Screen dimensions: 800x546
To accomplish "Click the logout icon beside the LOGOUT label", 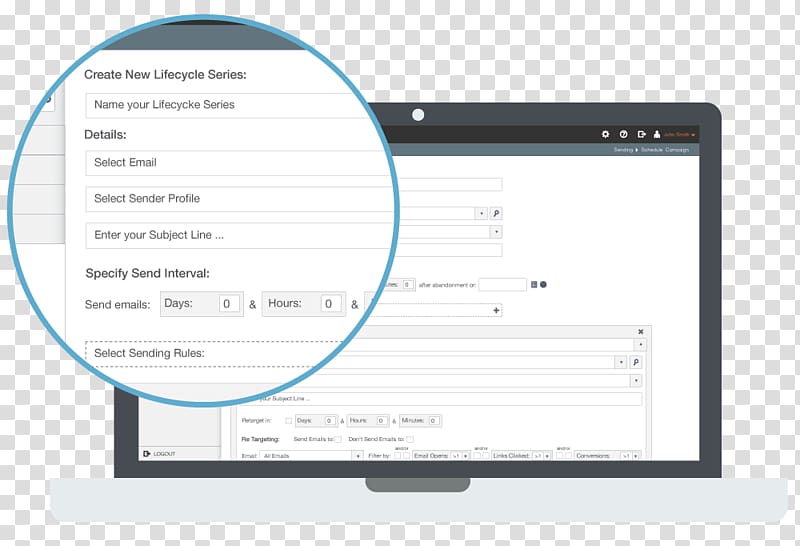I will coord(146,454).
